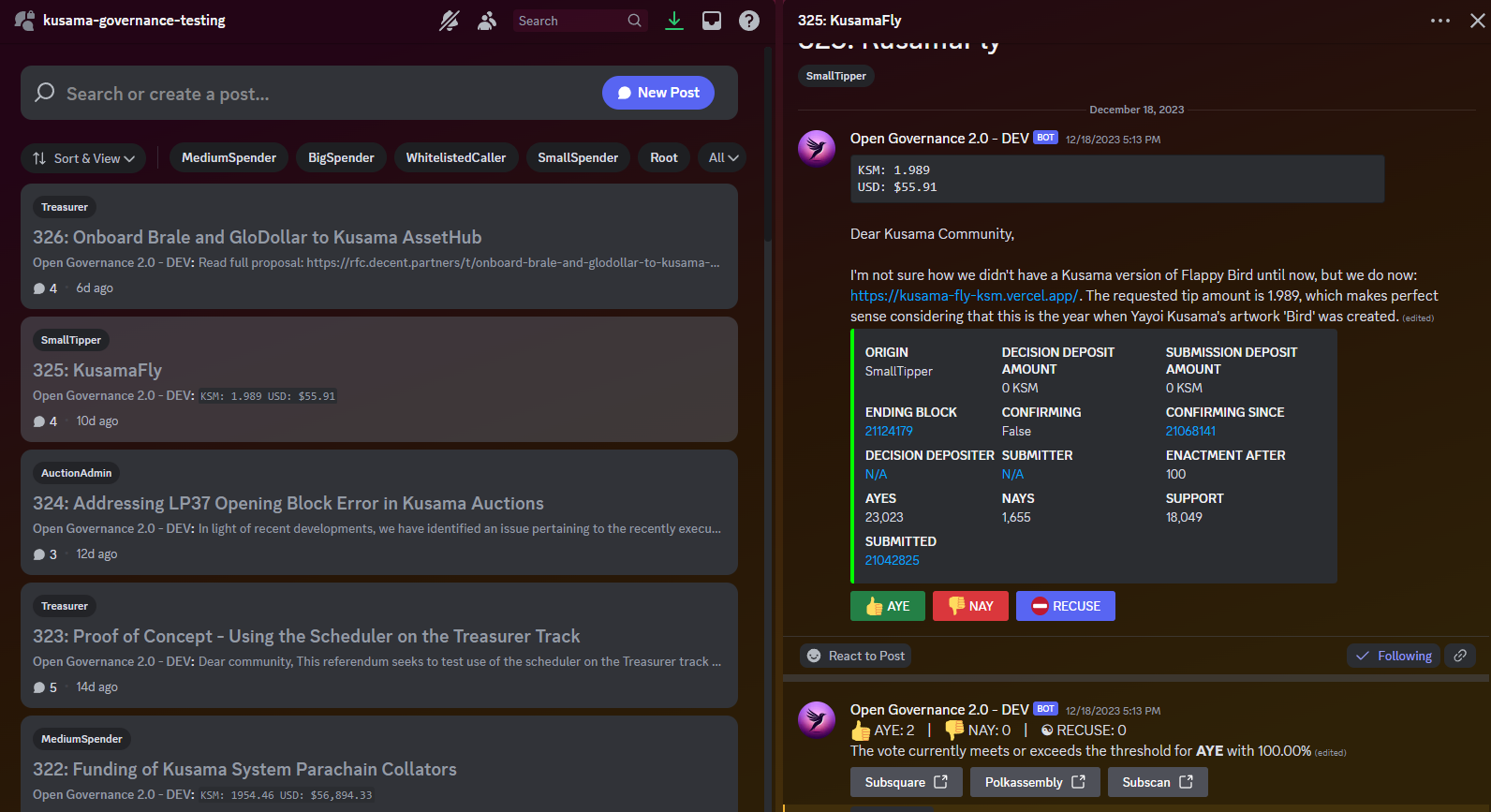The image size is (1491, 812).
Task: Open confirming since block 21068141 link
Action: click(x=1190, y=431)
